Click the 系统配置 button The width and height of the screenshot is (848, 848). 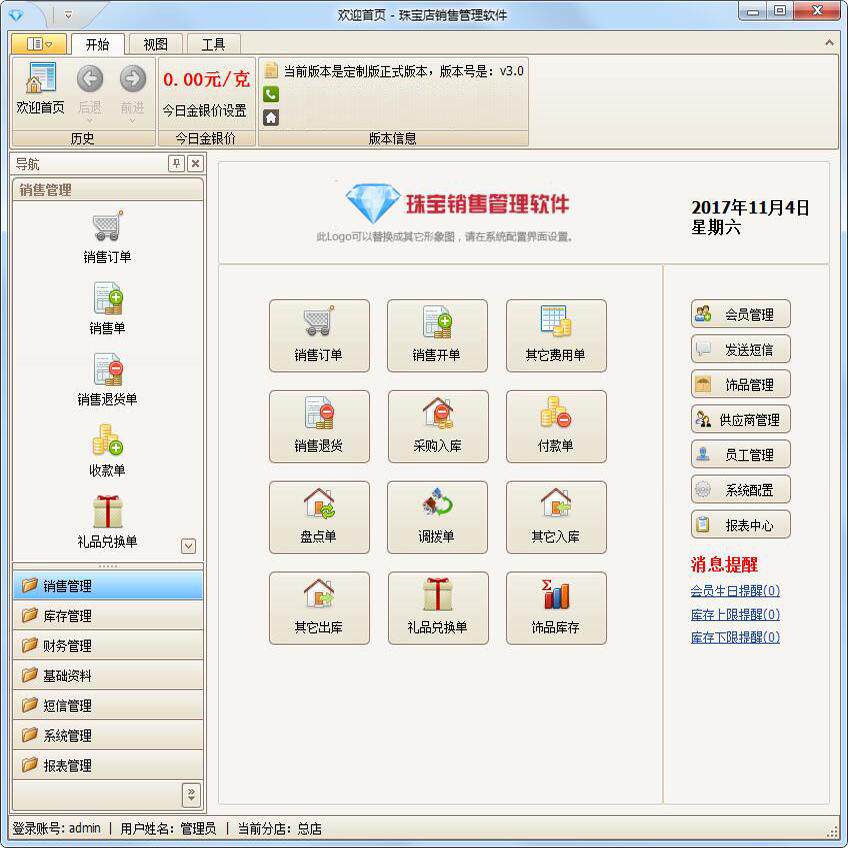tap(740, 489)
